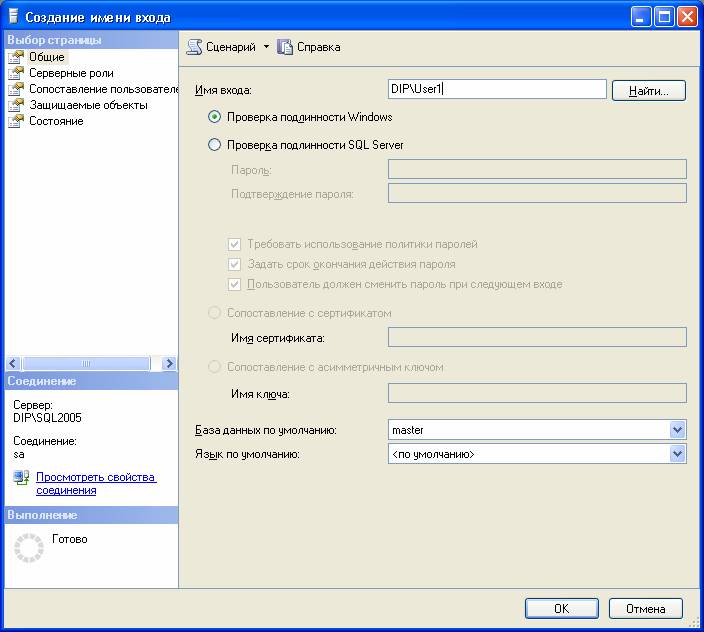Expand the Язык по умолчанию dropdown
704x632 pixels.
pos(678,454)
